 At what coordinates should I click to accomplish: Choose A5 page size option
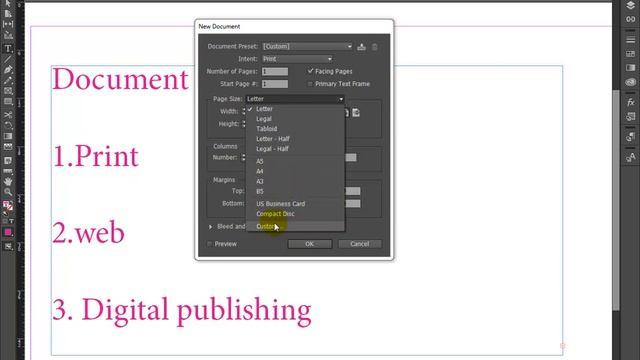pos(295,161)
